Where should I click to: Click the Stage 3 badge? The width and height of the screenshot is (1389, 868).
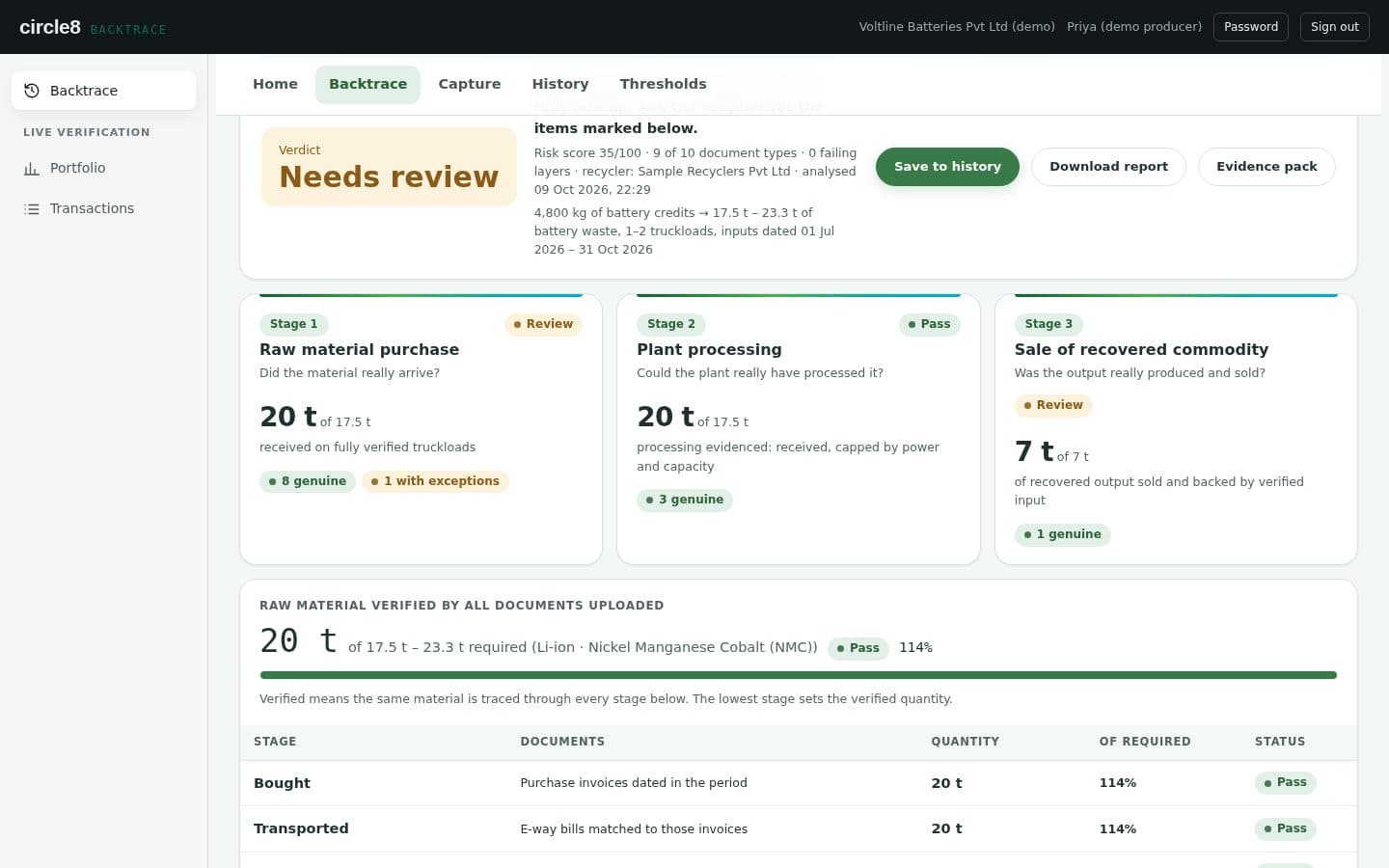pyautogui.click(x=1049, y=324)
